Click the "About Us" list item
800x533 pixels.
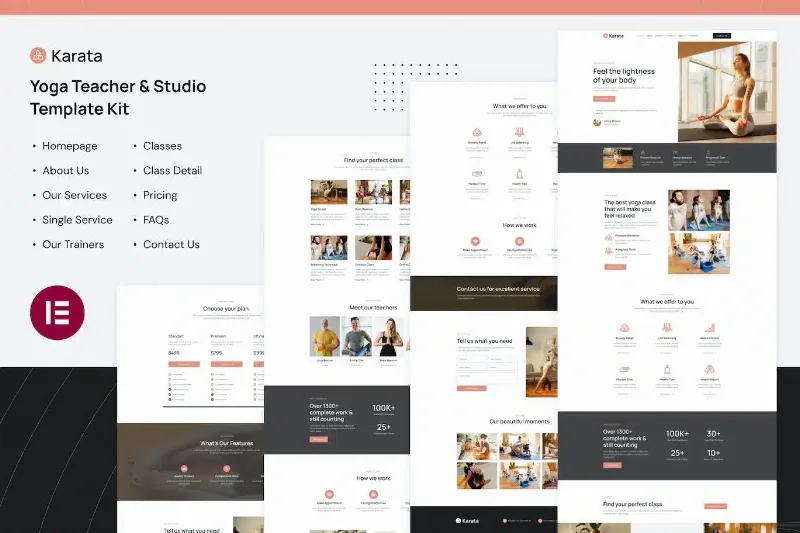pos(66,170)
